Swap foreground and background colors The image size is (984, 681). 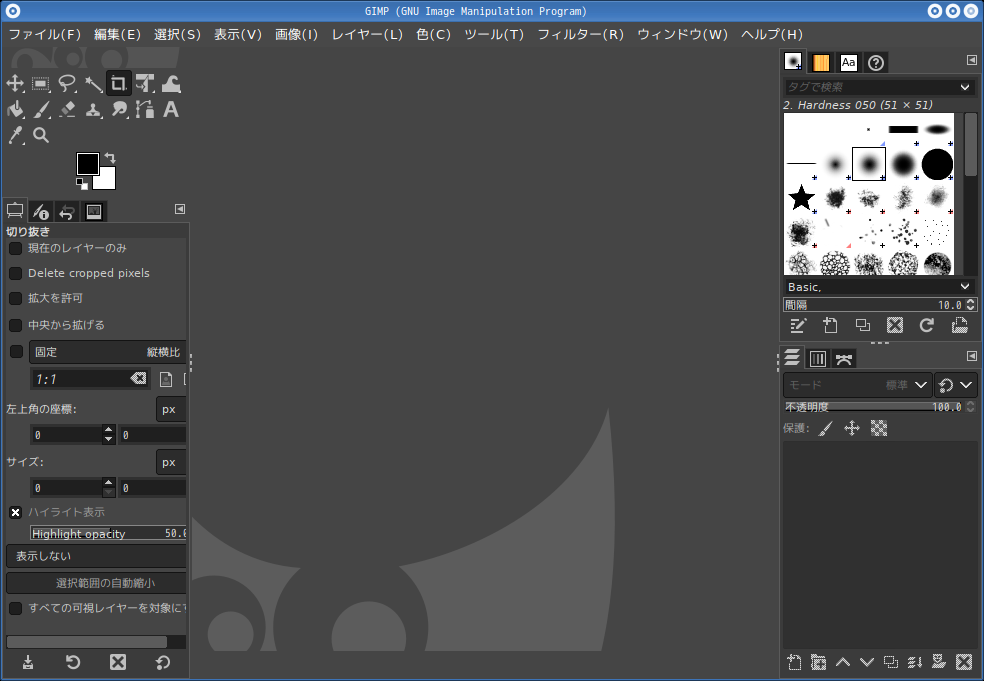click(x=110, y=158)
